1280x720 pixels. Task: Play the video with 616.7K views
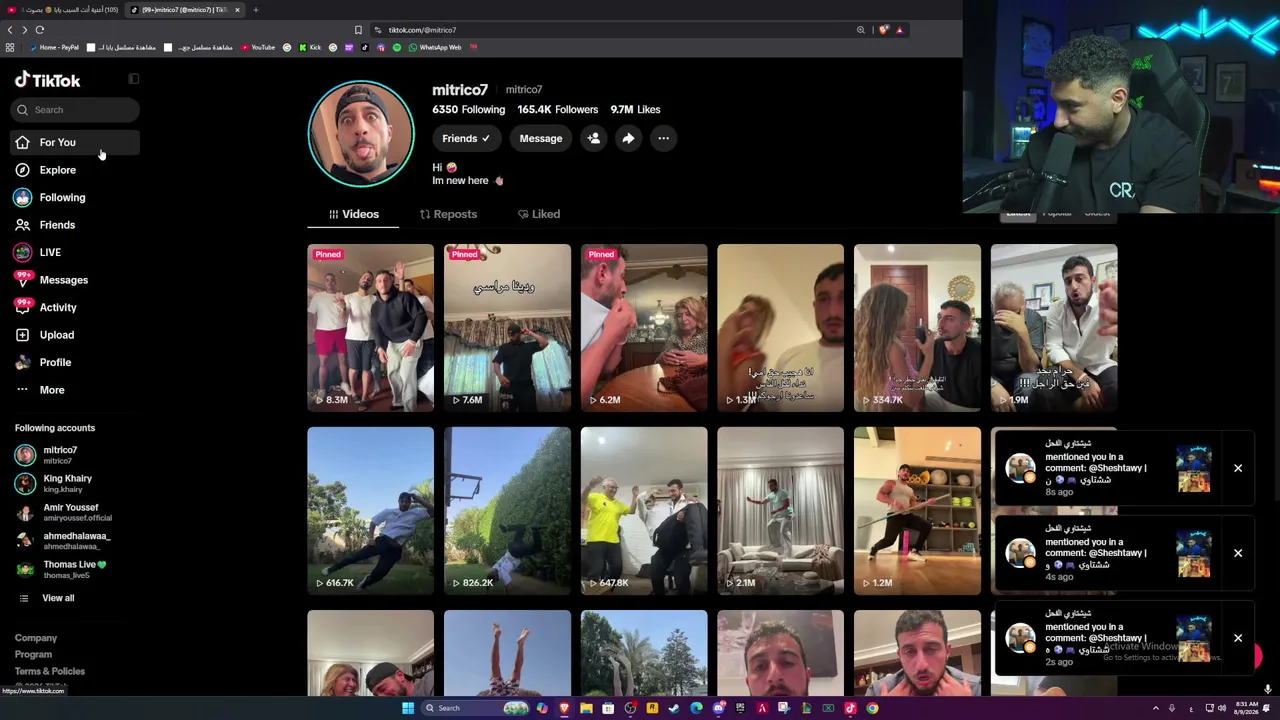click(371, 511)
